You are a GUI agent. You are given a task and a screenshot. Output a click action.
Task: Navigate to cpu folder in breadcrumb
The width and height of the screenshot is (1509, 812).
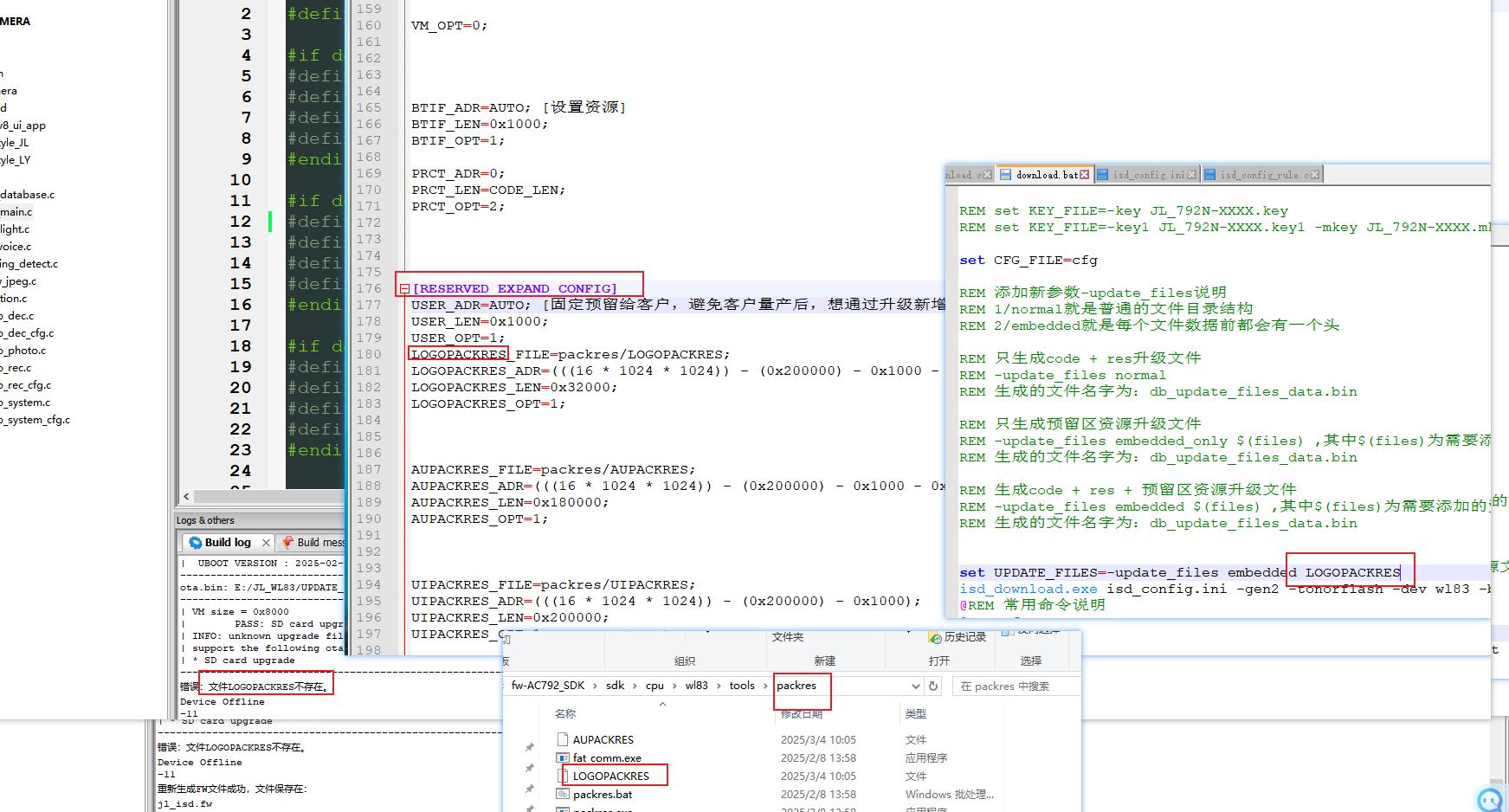click(x=655, y=686)
